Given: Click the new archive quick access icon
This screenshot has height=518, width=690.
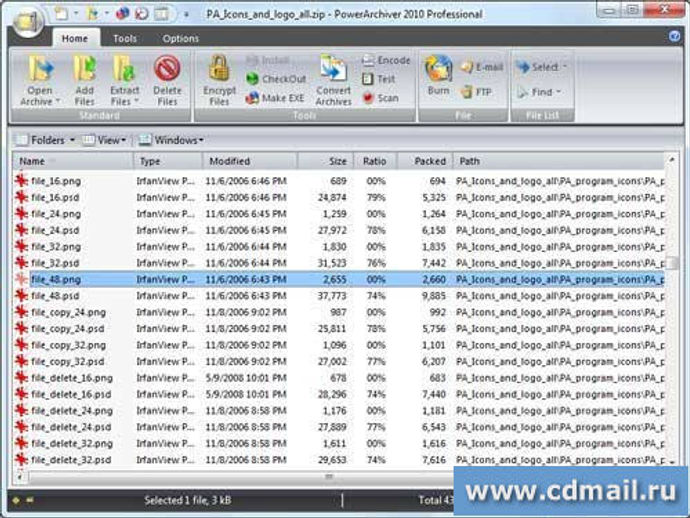Looking at the screenshot, I should [x=61, y=14].
